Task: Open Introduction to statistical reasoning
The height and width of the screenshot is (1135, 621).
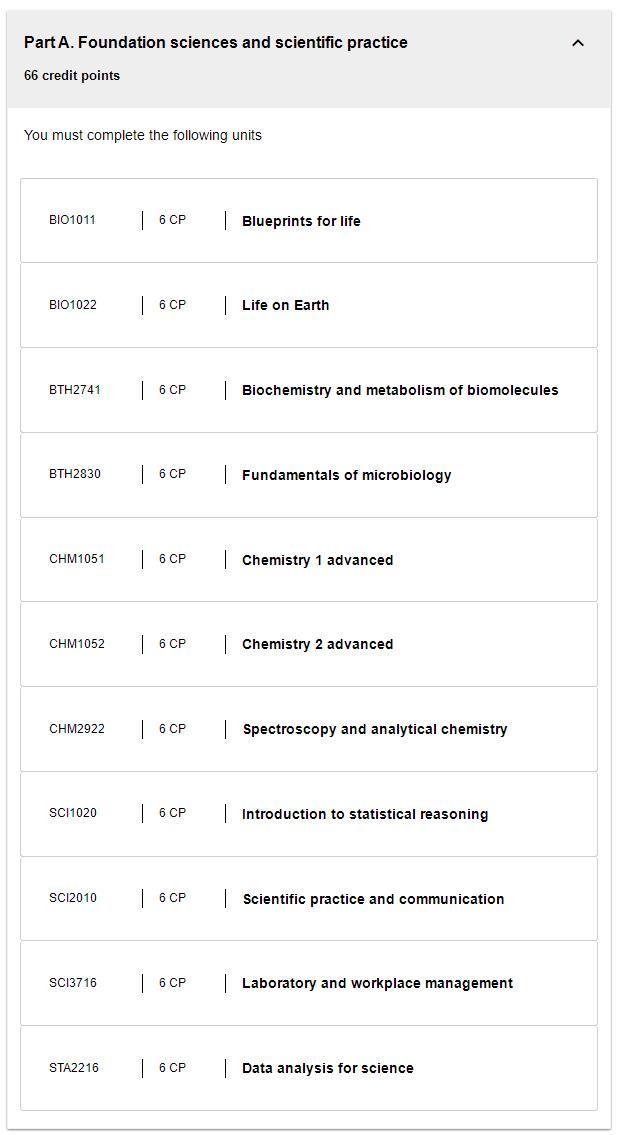Action: pos(309,814)
